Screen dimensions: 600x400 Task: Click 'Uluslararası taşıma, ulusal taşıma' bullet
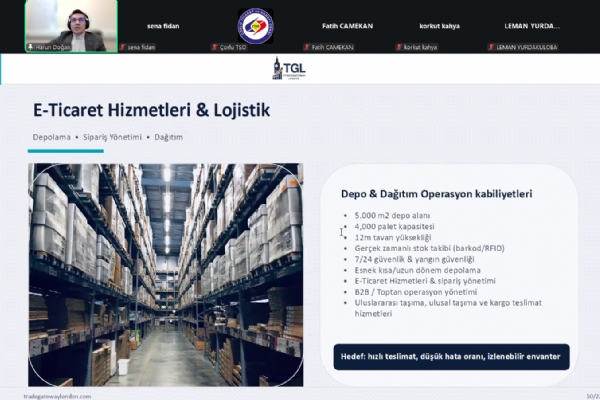tap(448, 308)
